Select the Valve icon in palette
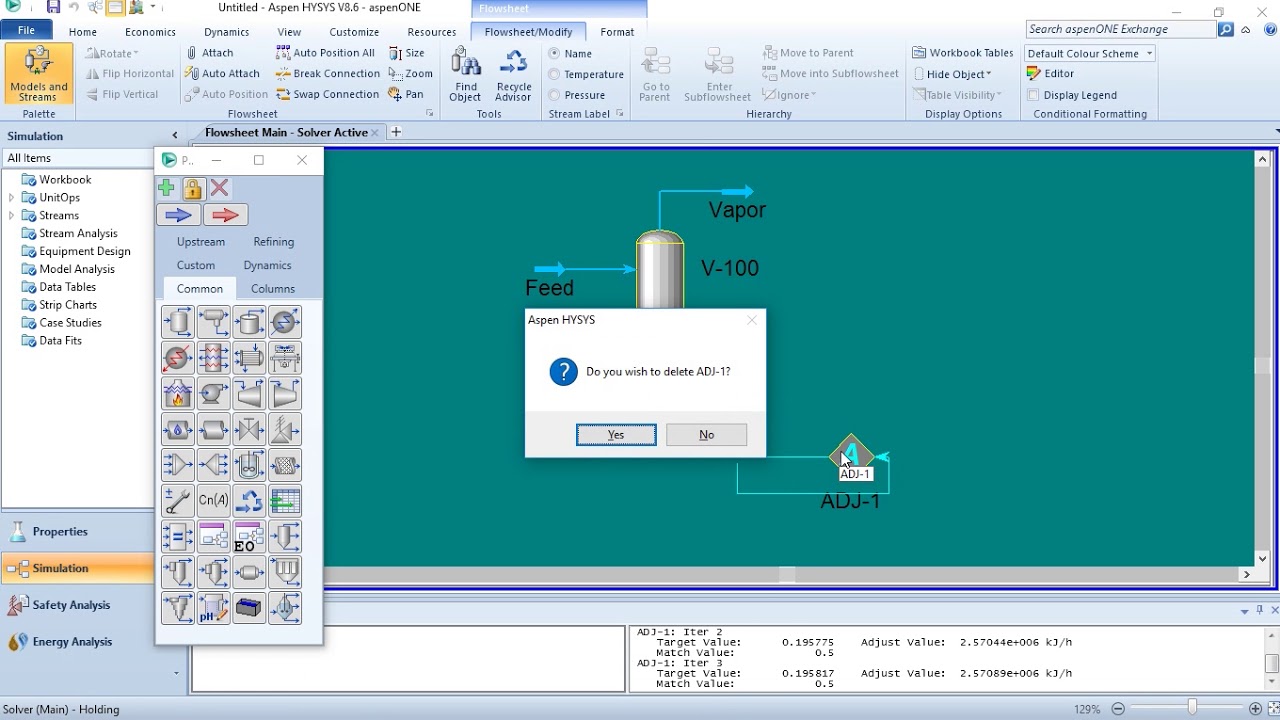Screen dimensions: 1280x720 click(x=250, y=430)
